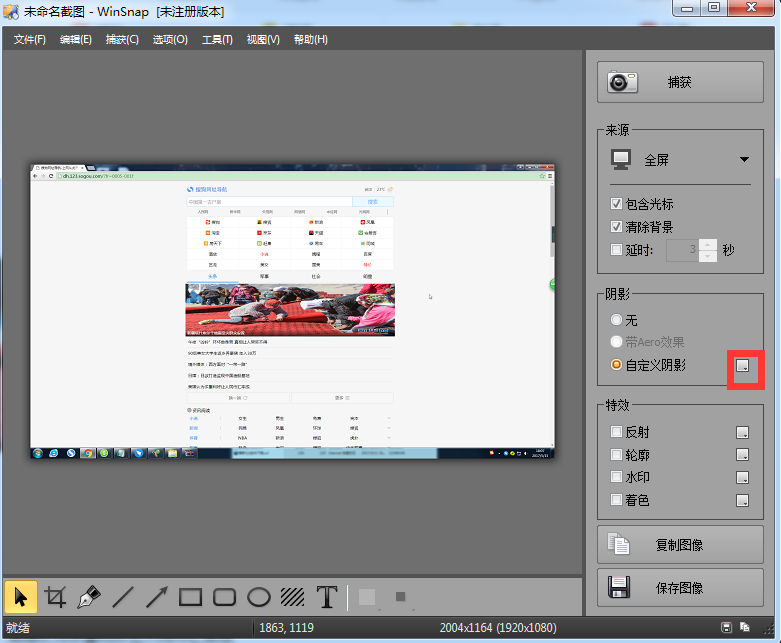Select the Pen drawing tool
Screen dimensions: 781x643
click(89, 597)
